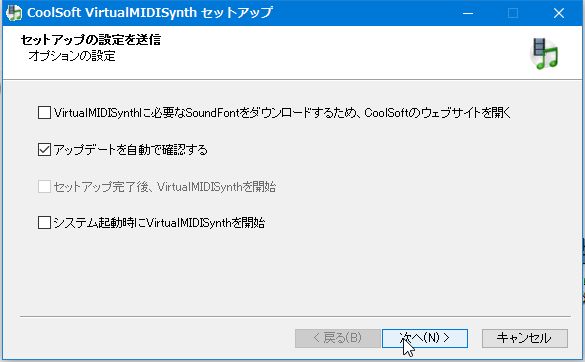Check システム起動時にVirtualMIDISynthを開始 option
This screenshot has height=362, width=585.
(x=44, y=223)
